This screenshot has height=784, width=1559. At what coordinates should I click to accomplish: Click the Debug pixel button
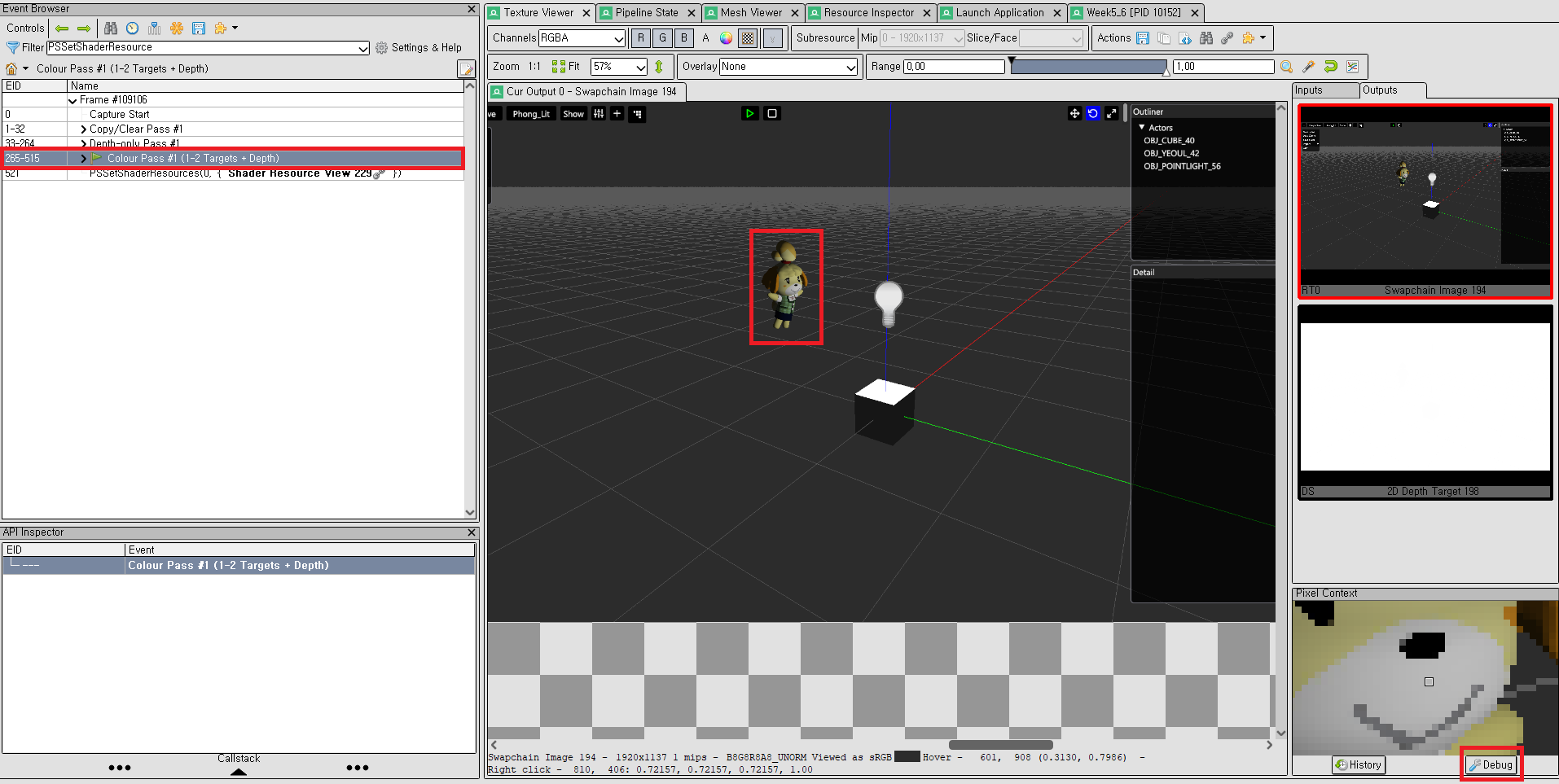click(1491, 765)
